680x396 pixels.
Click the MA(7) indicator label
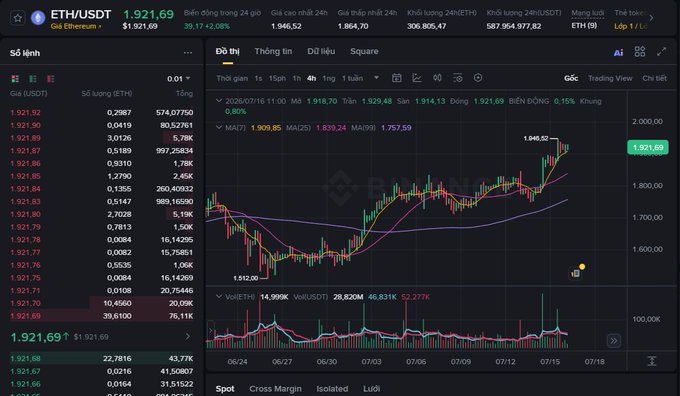(235, 128)
